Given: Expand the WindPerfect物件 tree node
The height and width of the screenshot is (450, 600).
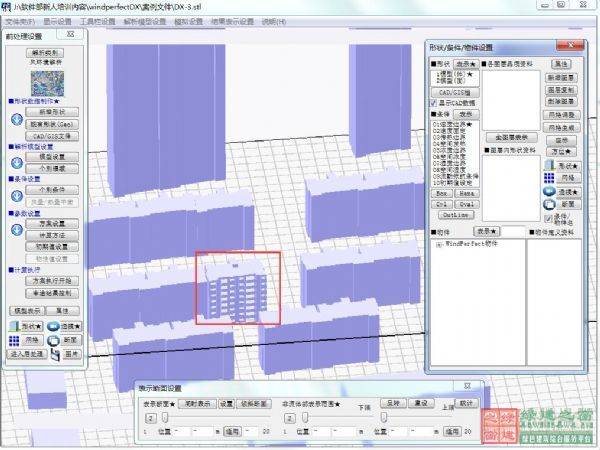Looking at the screenshot, I should 437,244.
